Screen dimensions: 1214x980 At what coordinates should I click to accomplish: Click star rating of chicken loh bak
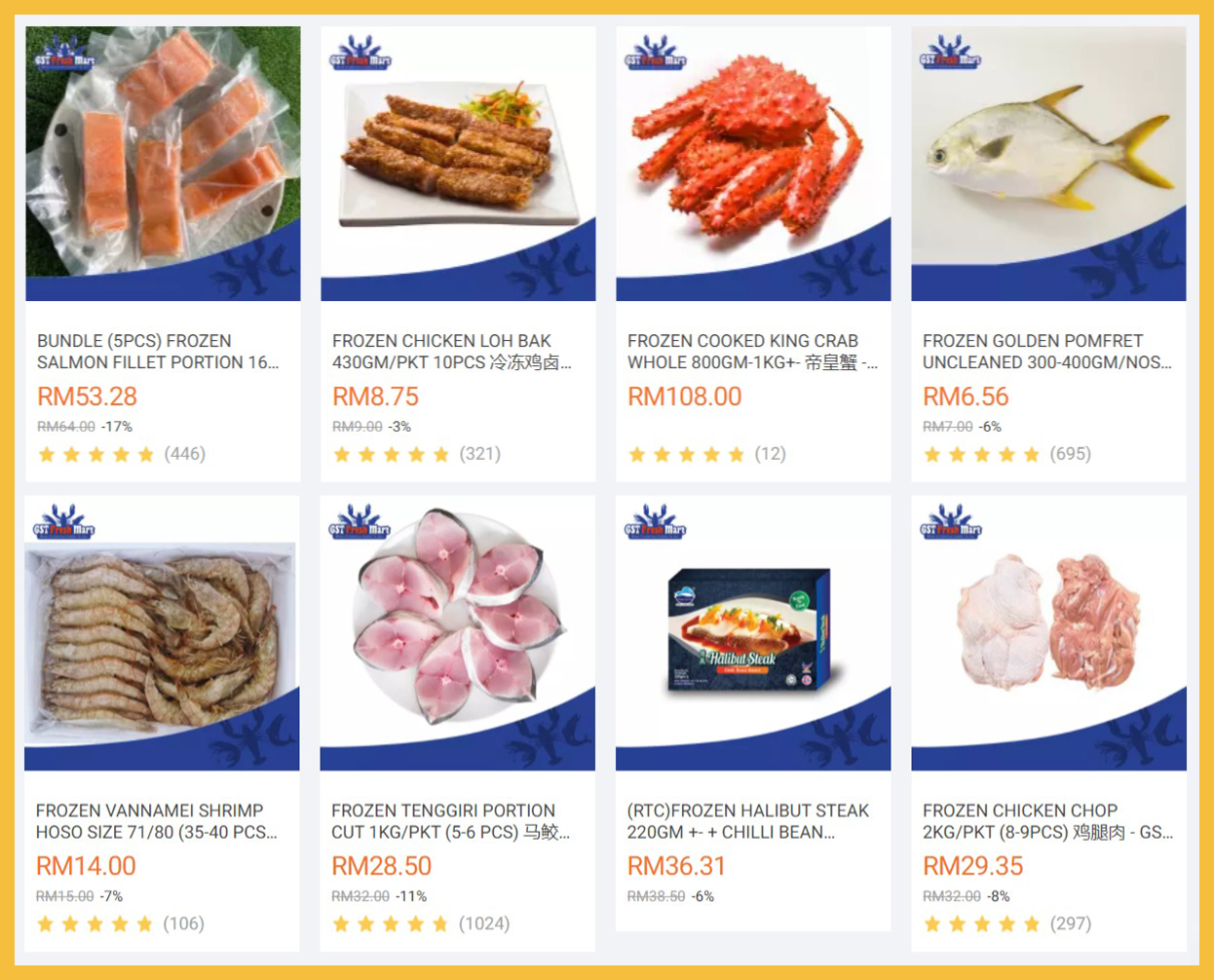(x=392, y=454)
